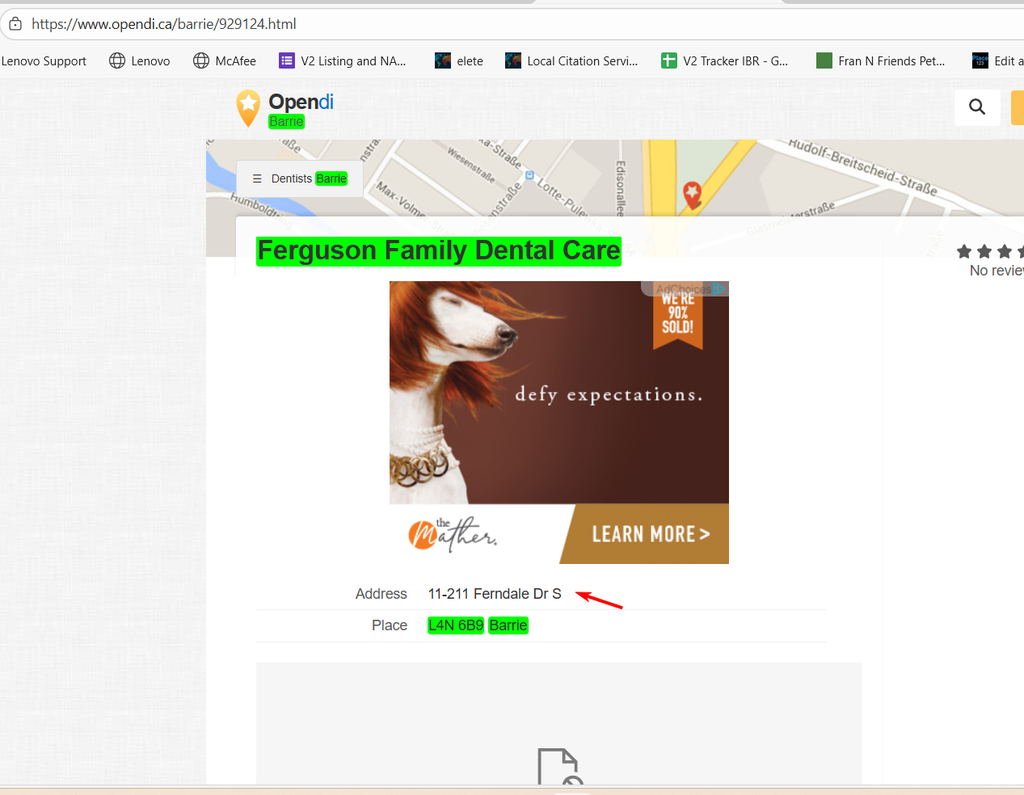Viewport: 1024px width, 795px height.
Task: Open the elete bookmark
Action: (459, 61)
